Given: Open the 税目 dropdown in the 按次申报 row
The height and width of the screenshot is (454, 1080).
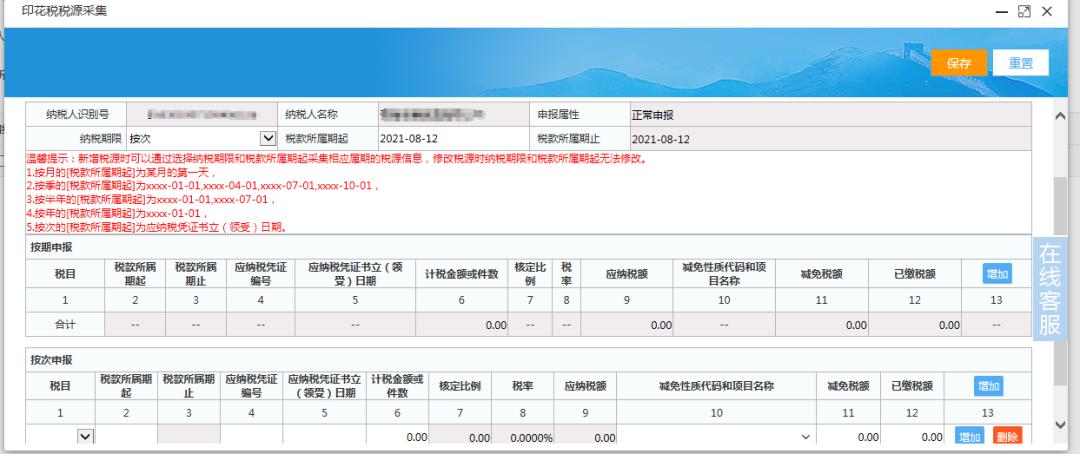Looking at the screenshot, I should tap(85, 436).
